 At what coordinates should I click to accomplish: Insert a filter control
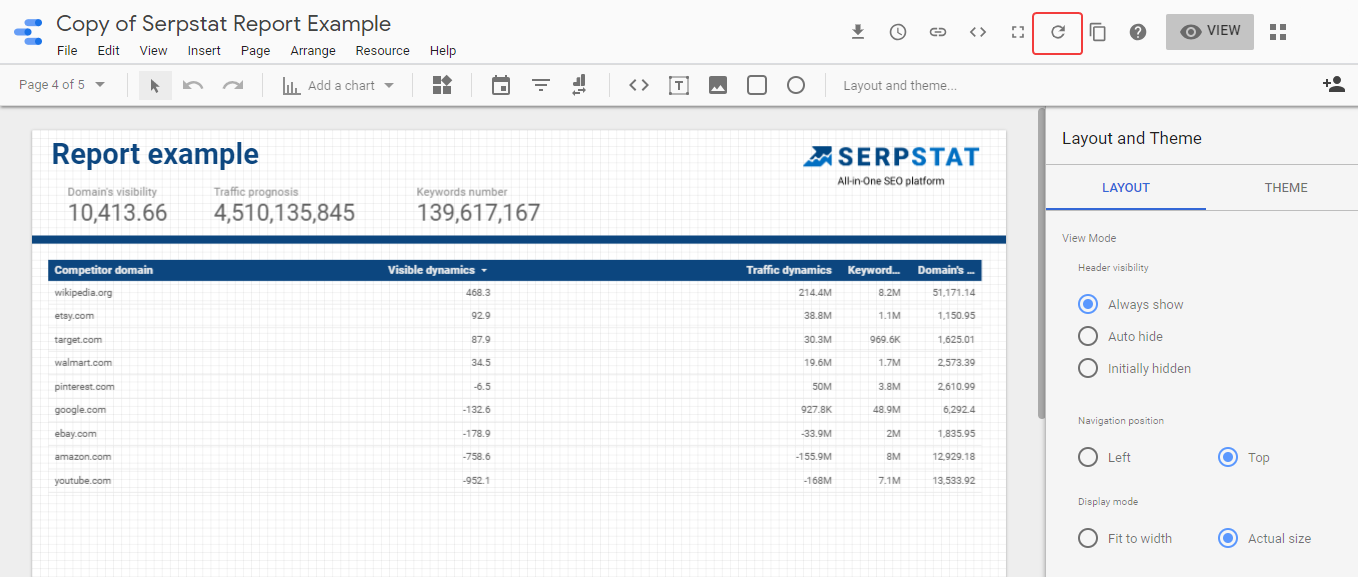point(541,85)
